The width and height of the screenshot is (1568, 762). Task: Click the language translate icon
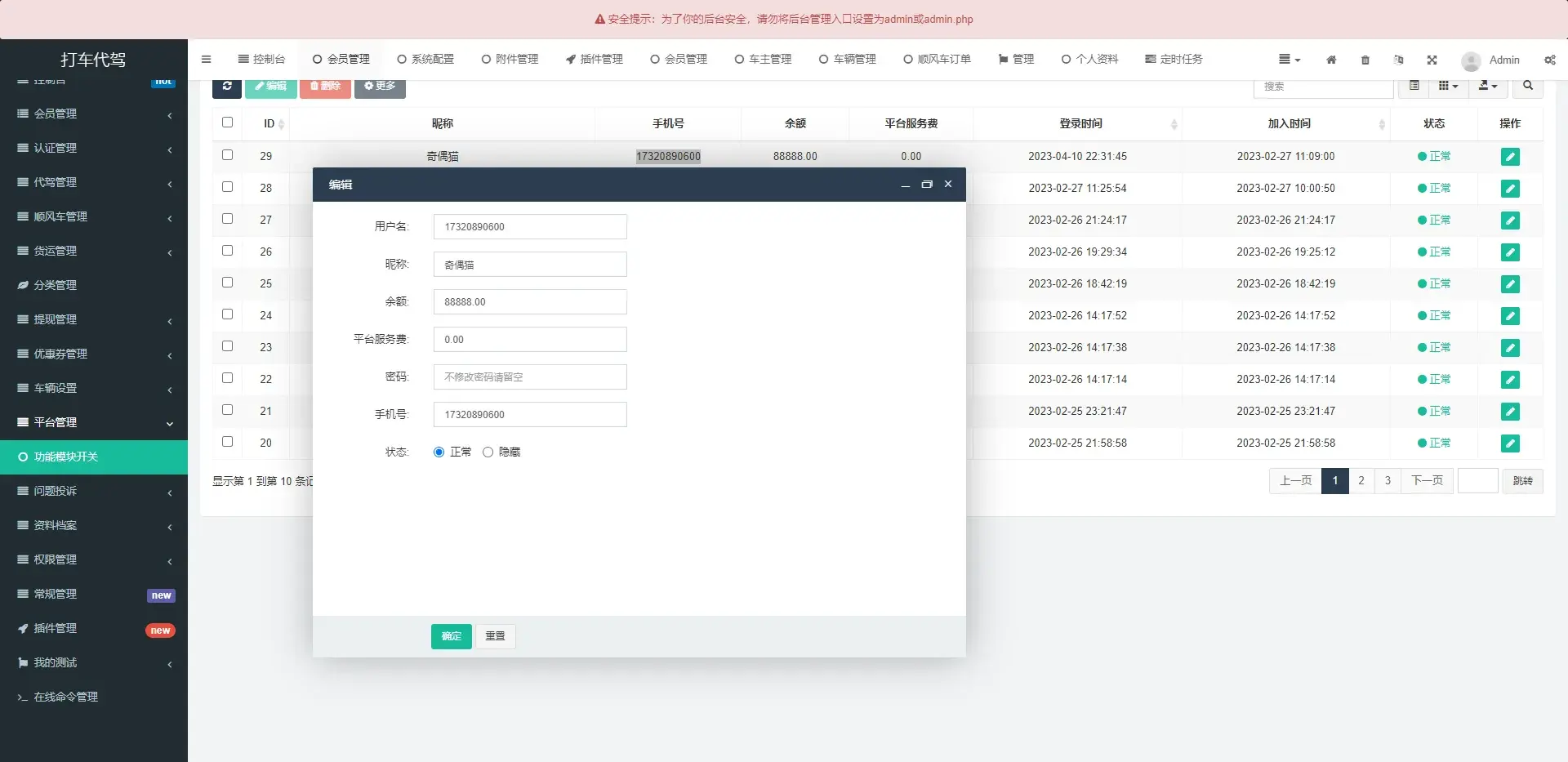coord(1398,60)
